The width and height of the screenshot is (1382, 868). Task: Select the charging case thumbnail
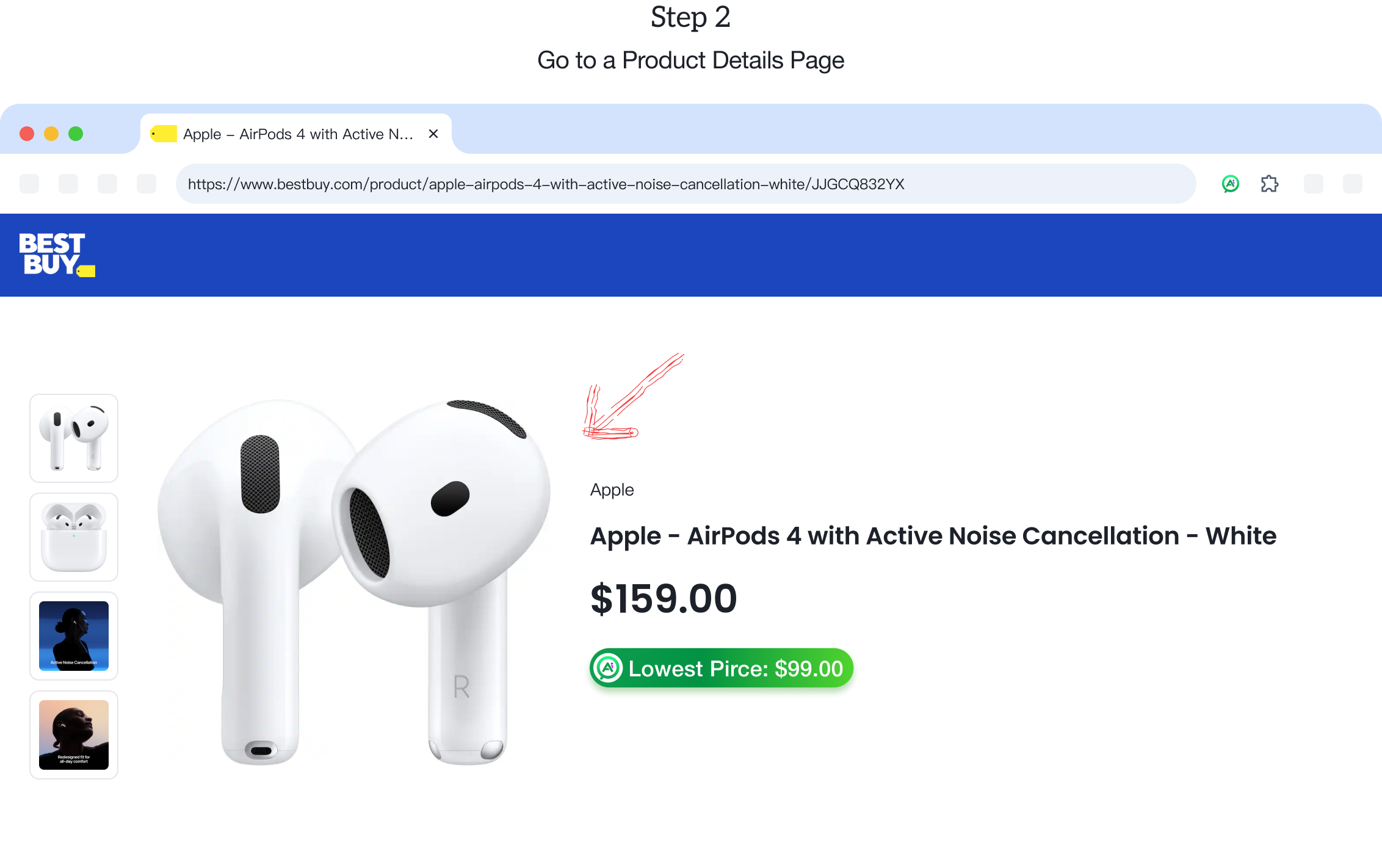click(73, 537)
